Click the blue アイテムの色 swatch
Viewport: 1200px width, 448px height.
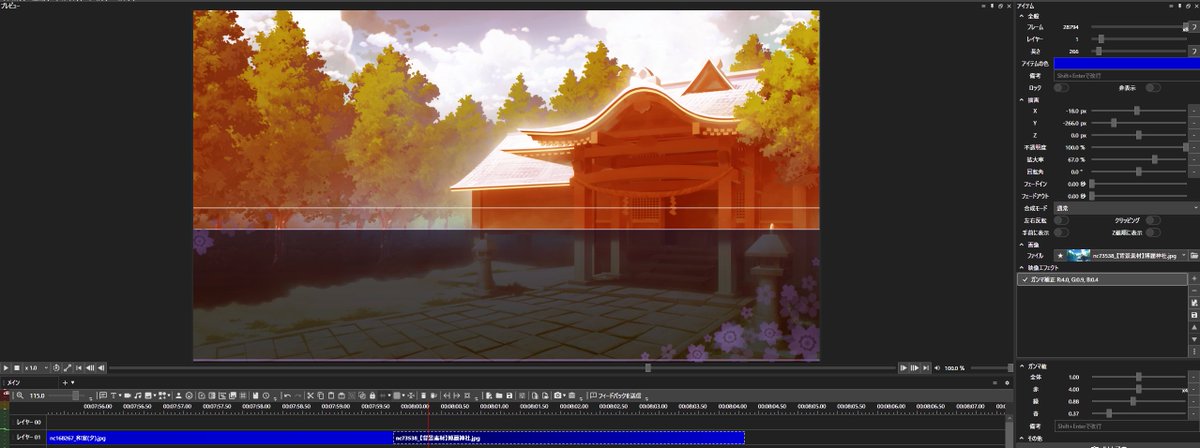pos(1127,64)
